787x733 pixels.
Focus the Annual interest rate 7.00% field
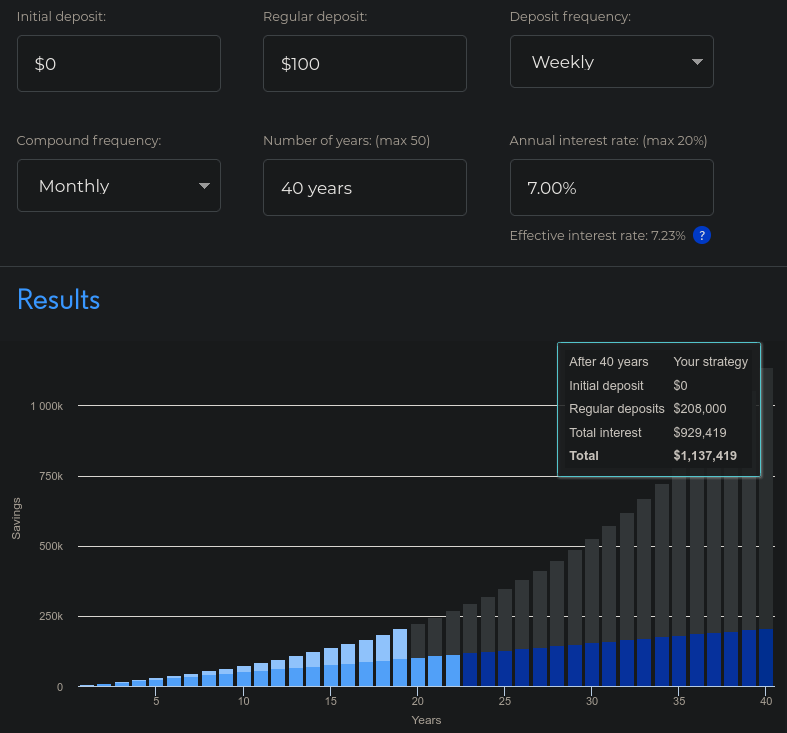pyautogui.click(x=611, y=188)
